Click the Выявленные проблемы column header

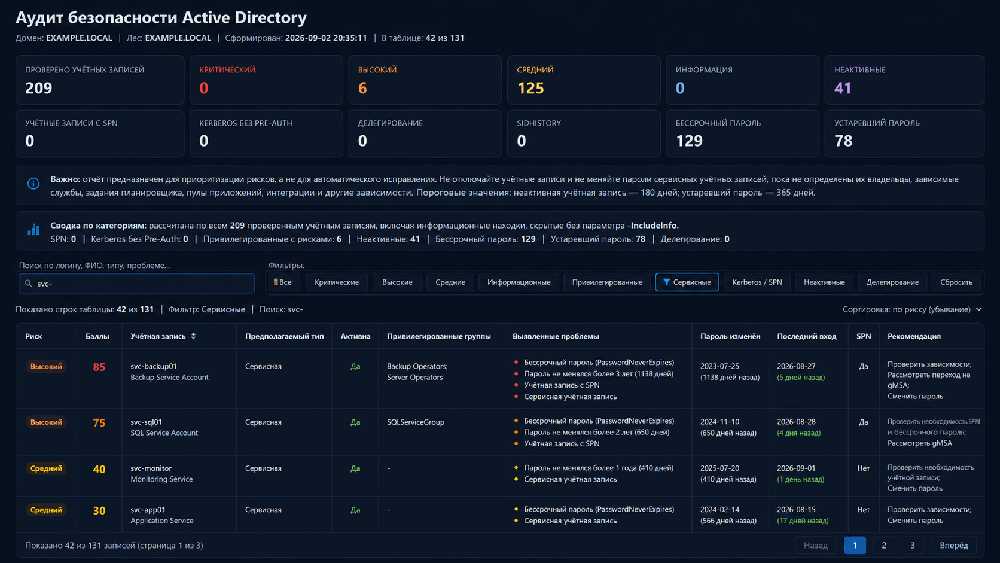coord(555,336)
